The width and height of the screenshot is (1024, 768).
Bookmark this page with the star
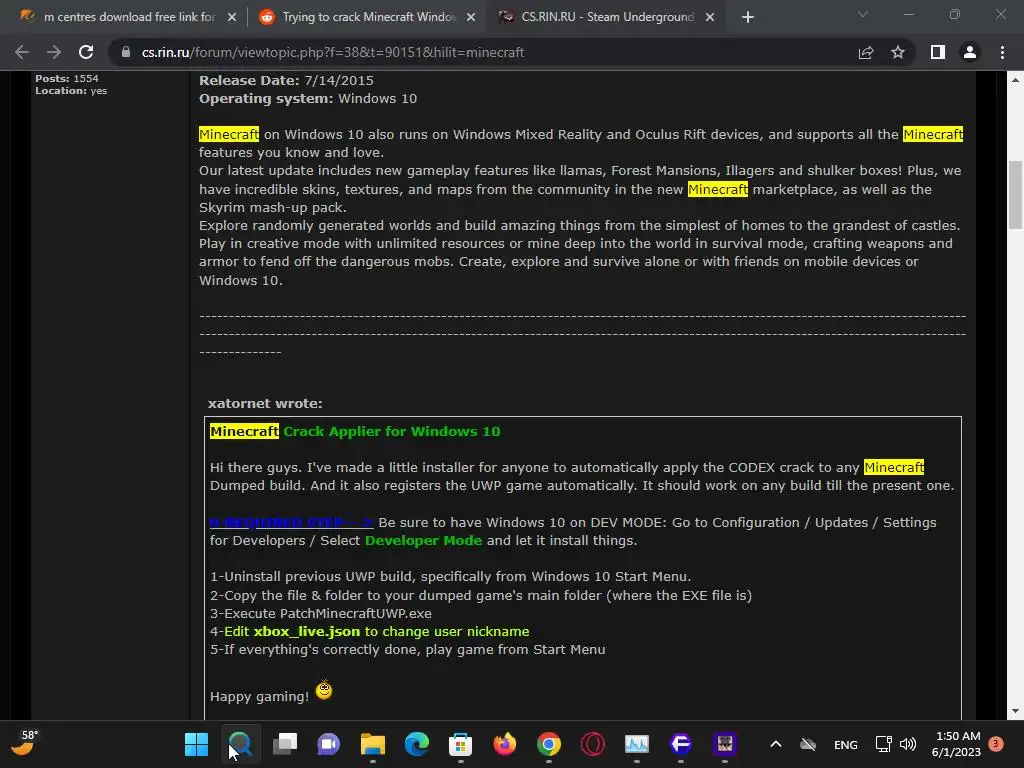pyautogui.click(x=898, y=52)
